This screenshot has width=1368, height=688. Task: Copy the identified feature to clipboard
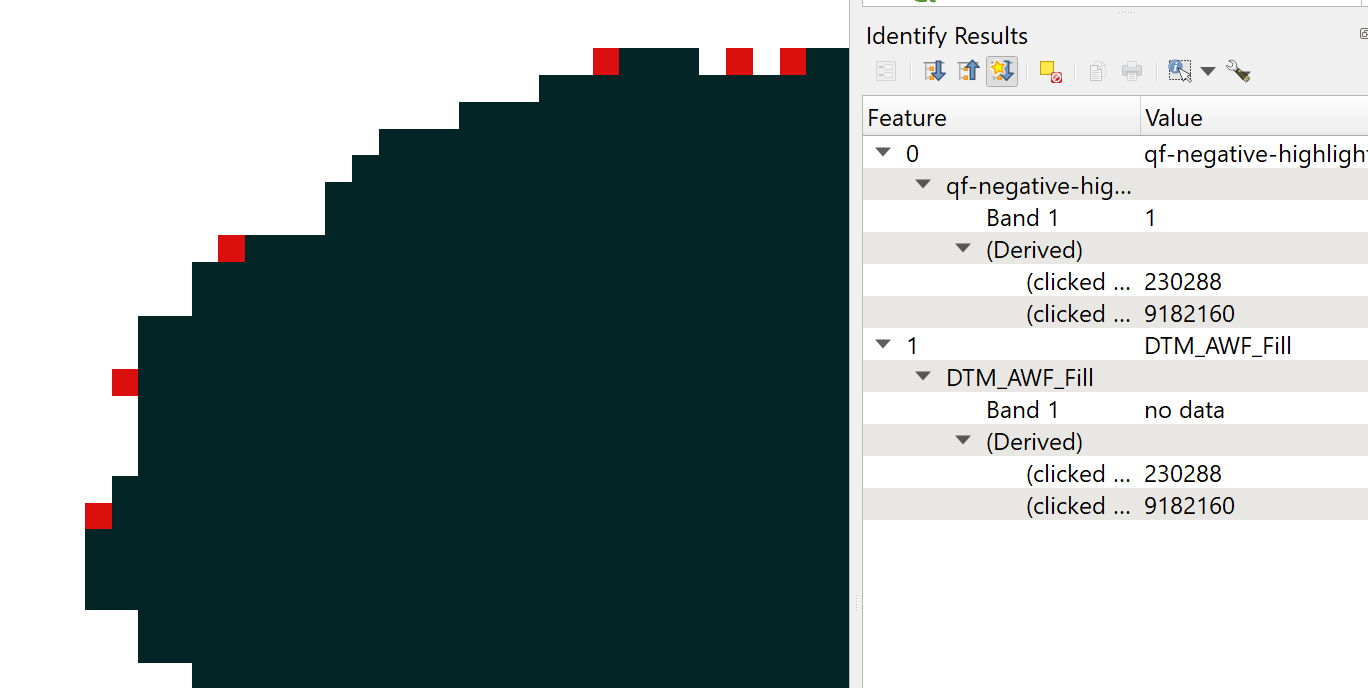pos(1096,70)
